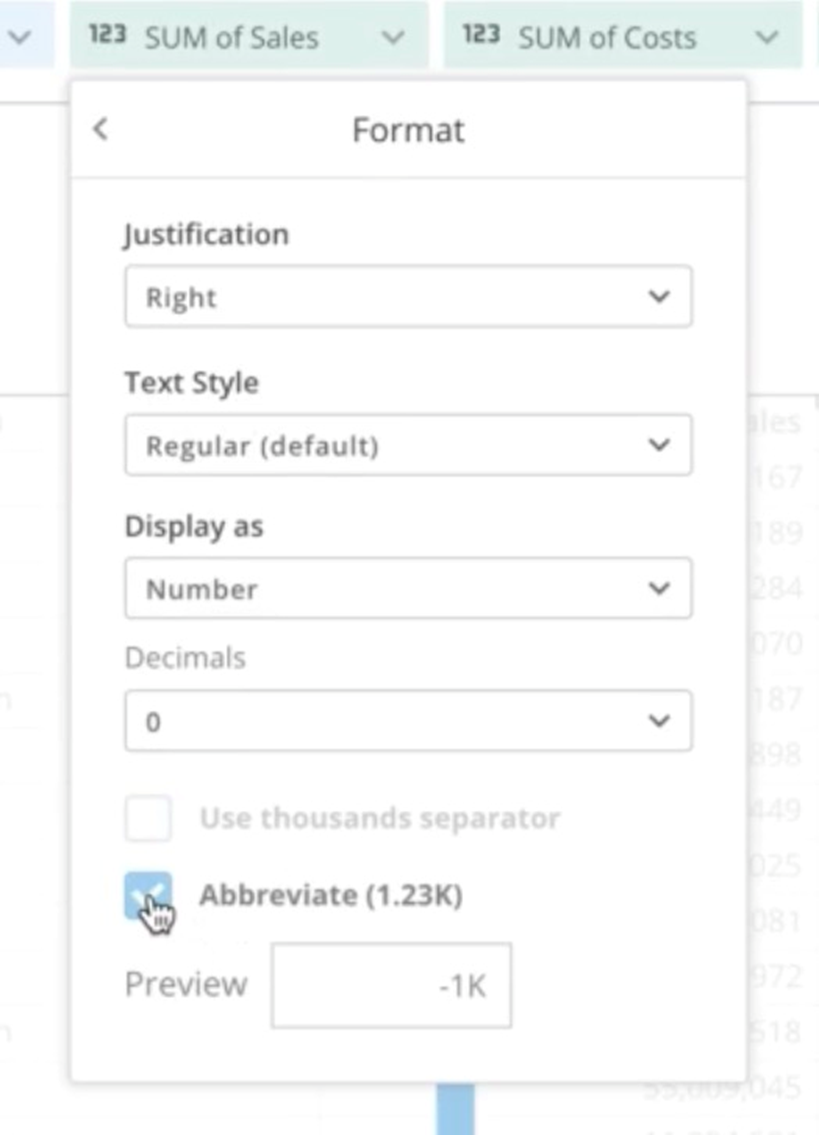Click inside the Preview value field
The width and height of the screenshot is (819, 1135).
[x=391, y=983]
